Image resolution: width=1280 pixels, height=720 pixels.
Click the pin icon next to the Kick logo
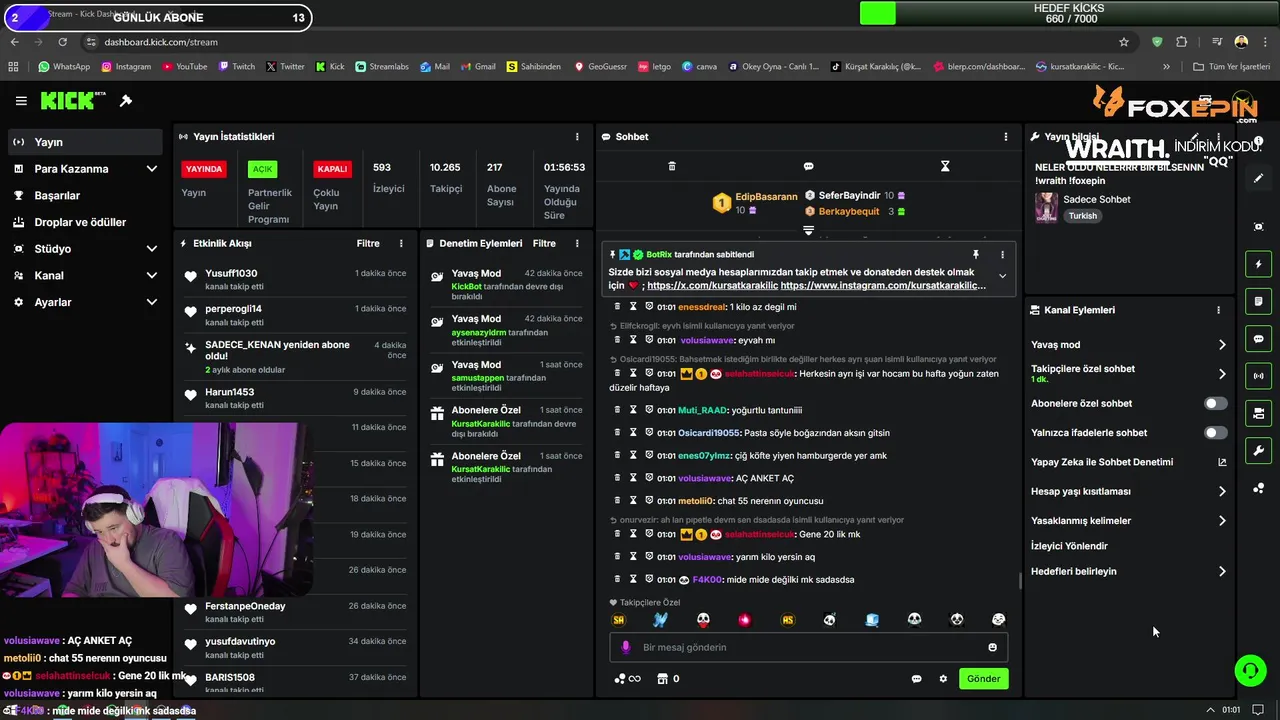[126, 101]
